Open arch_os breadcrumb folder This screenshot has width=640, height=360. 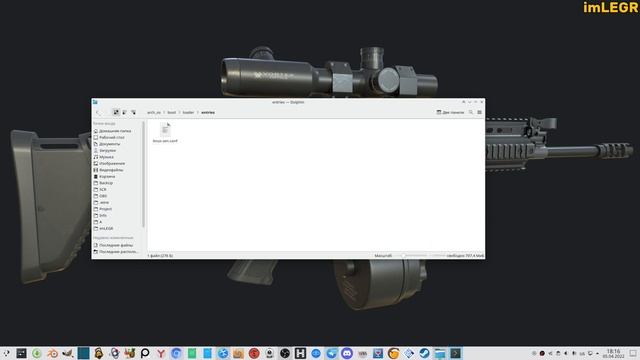click(x=154, y=112)
